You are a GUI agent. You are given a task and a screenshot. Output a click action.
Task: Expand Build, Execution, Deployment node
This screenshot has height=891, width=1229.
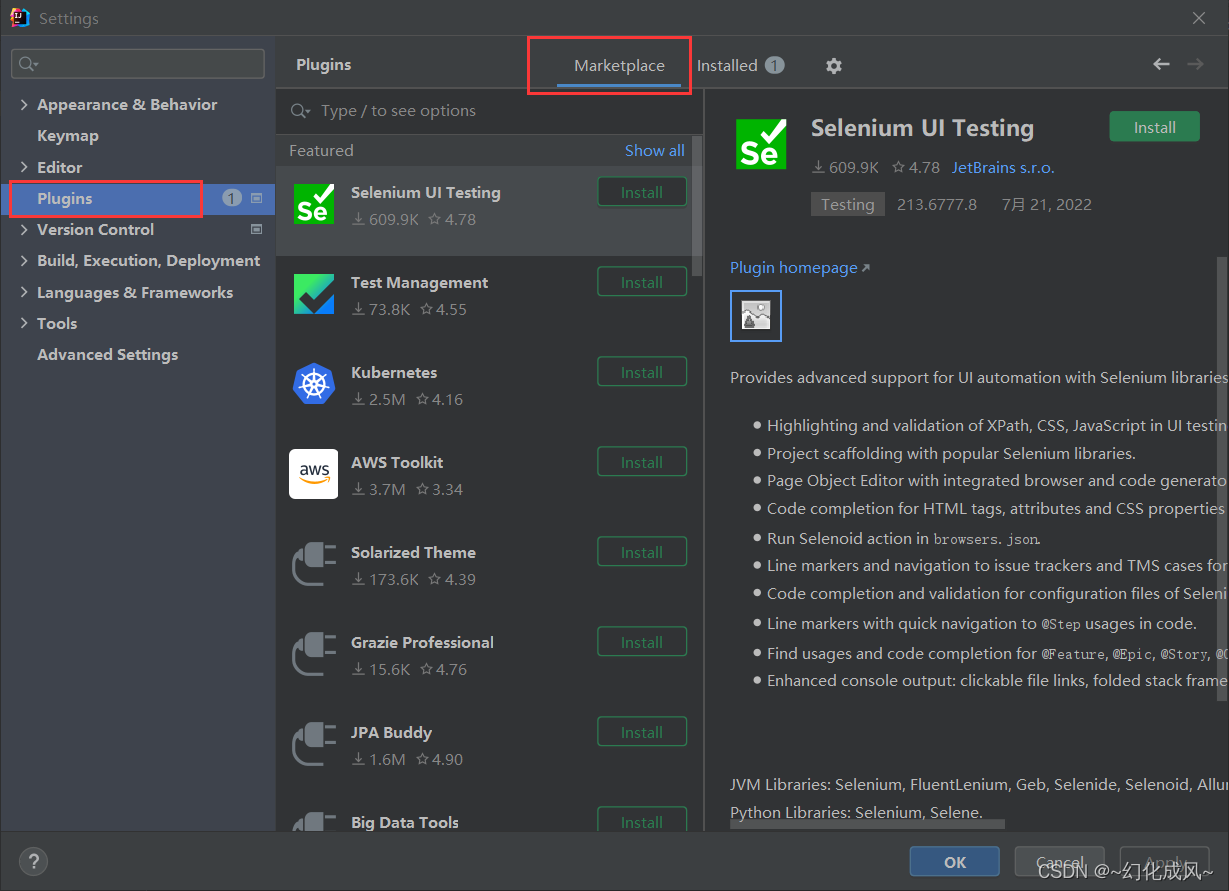(x=25, y=260)
